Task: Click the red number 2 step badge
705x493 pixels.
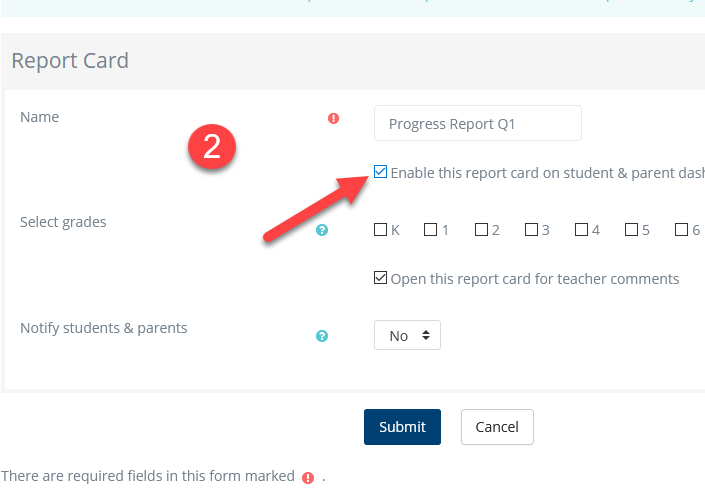Action: [x=211, y=147]
